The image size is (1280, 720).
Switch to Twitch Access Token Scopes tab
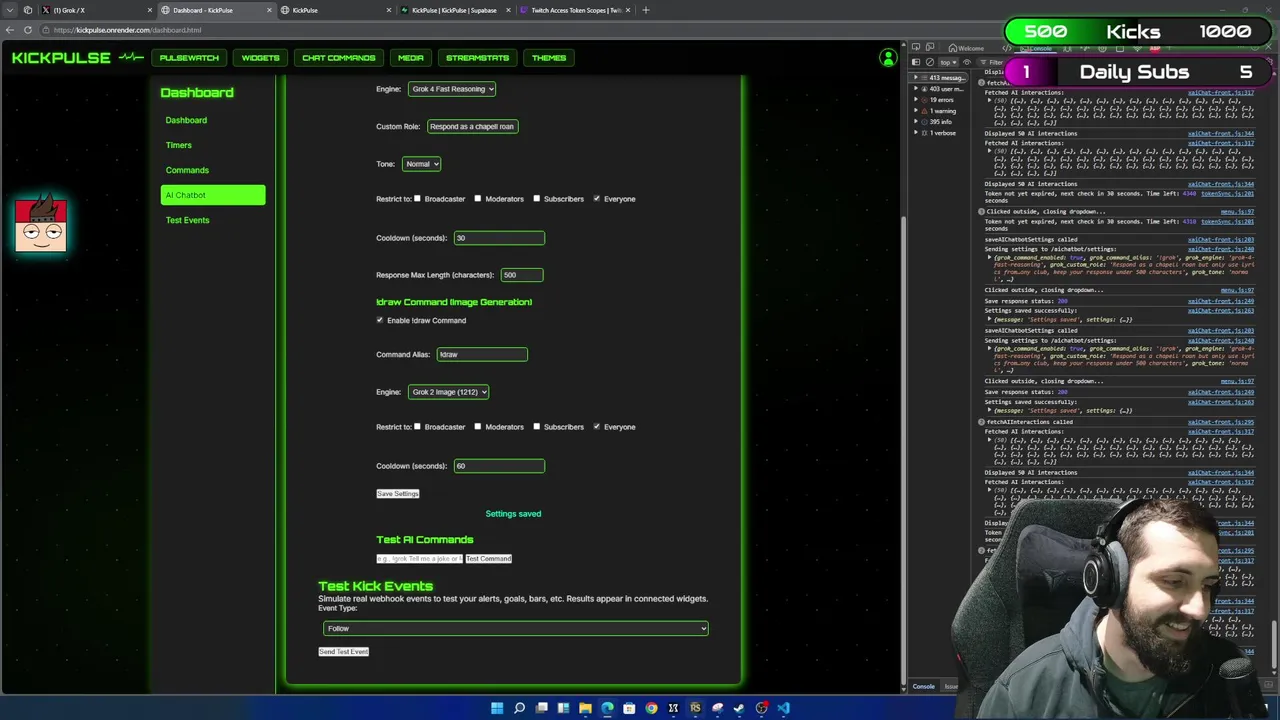pyautogui.click(x=575, y=10)
